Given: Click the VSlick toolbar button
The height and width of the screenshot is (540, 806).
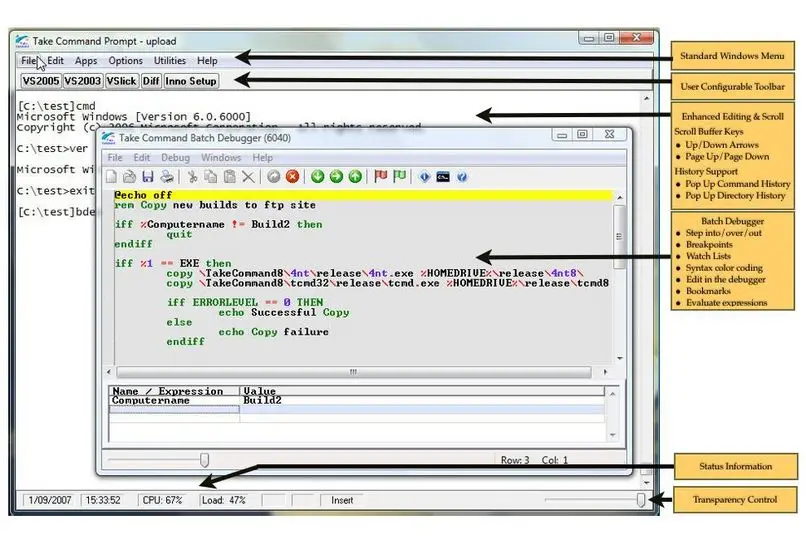Looking at the screenshot, I should pos(121,81).
